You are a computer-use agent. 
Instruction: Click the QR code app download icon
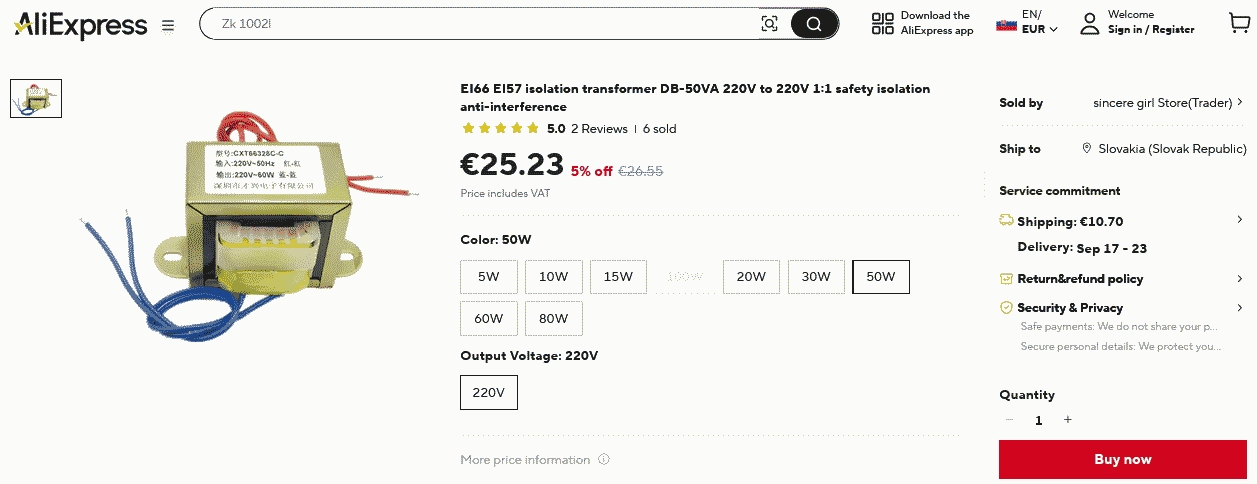click(x=882, y=24)
